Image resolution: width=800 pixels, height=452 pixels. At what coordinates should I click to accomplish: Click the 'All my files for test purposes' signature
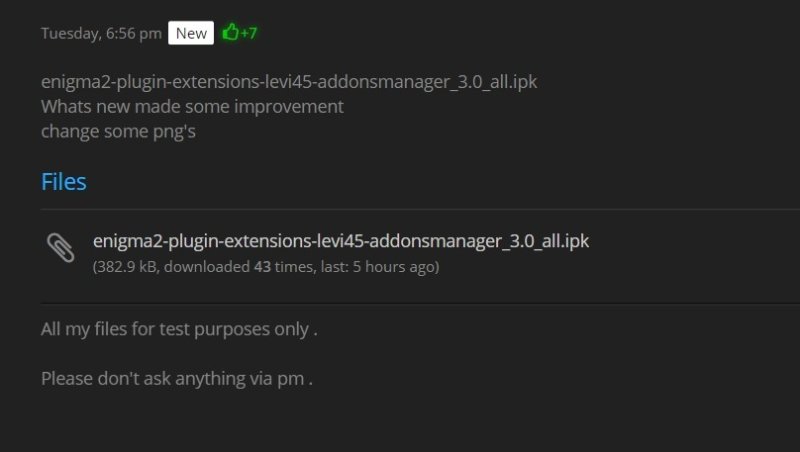(179, 329)
